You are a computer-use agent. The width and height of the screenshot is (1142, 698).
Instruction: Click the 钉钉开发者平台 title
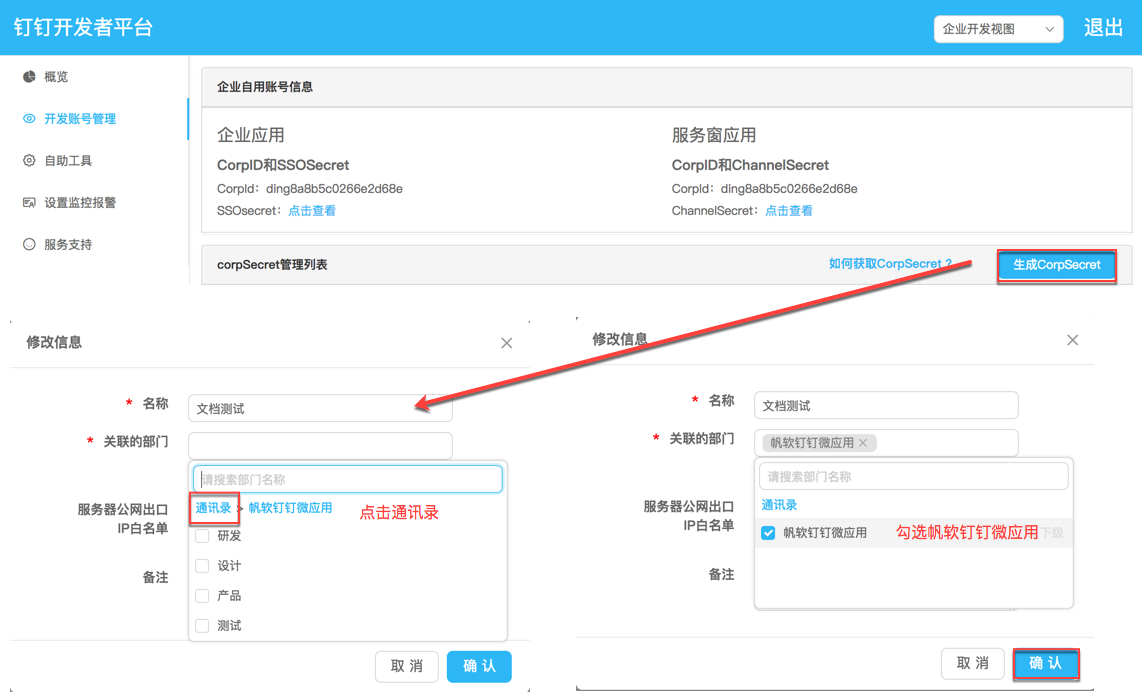(x=84, y=28)
